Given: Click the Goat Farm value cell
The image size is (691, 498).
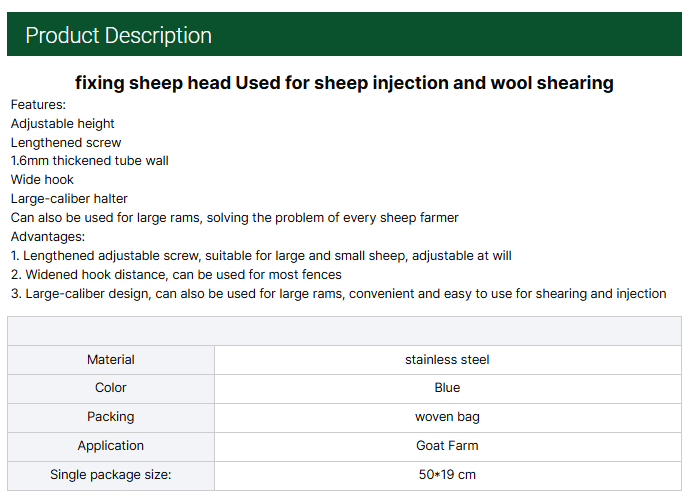Looking at the screenshot, I should coord(447,446).
